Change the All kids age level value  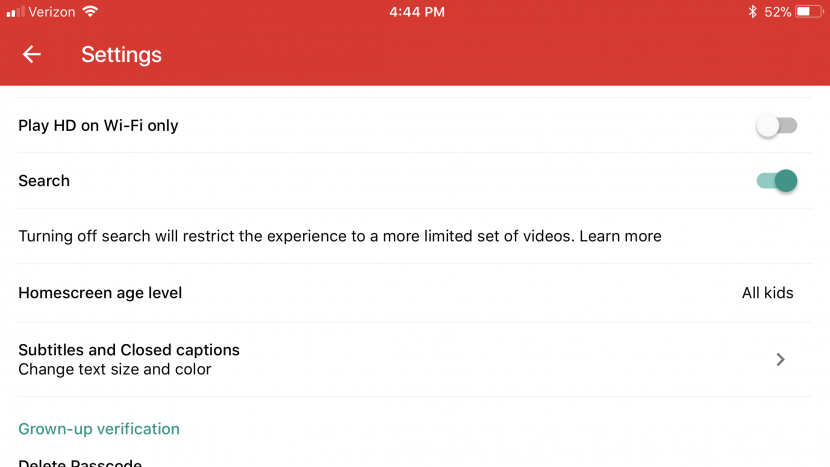pos(768,293)
